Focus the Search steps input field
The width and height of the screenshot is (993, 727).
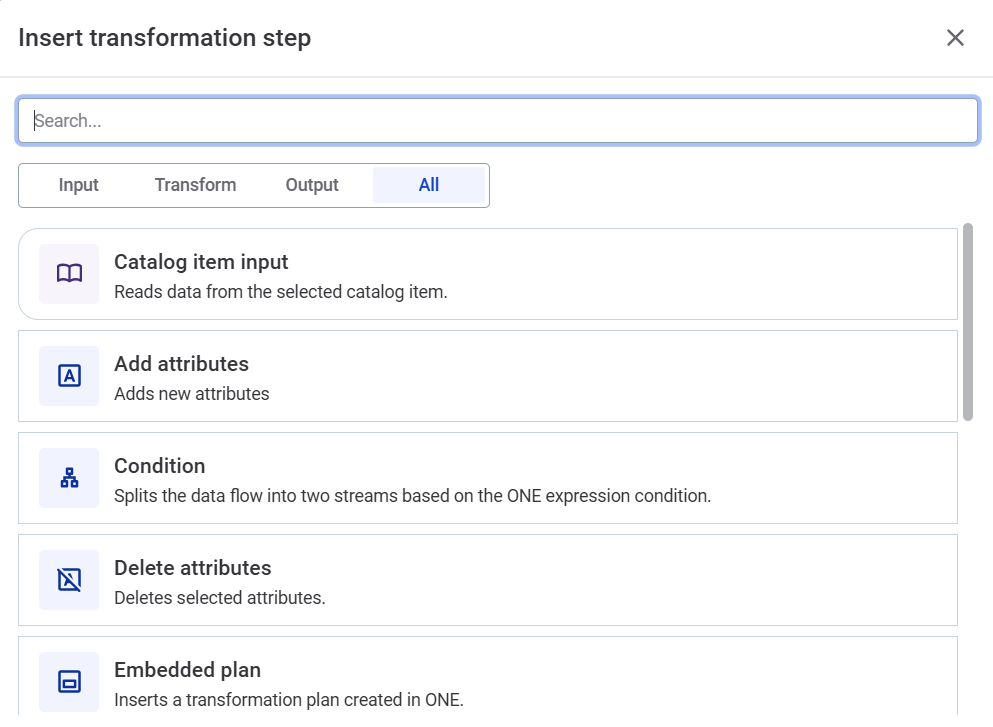tap(498, 121)
